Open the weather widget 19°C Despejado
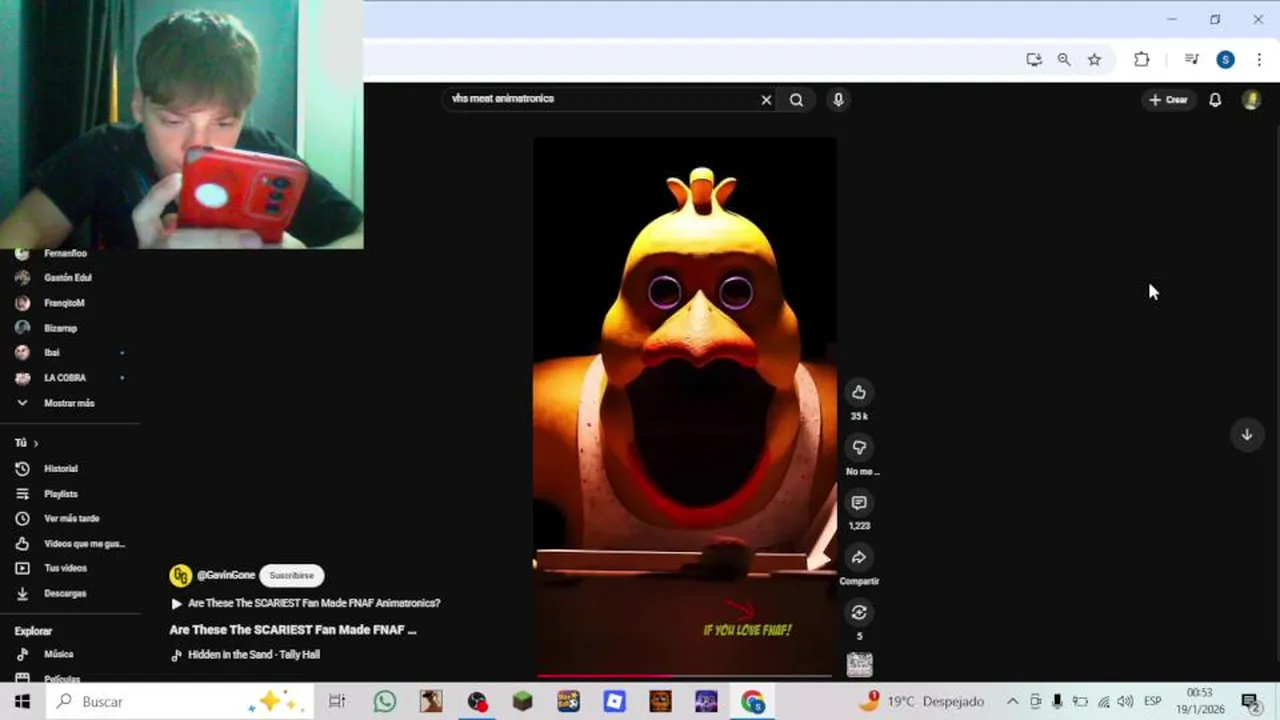The image size is (1280, 720). tap(922, 701)
